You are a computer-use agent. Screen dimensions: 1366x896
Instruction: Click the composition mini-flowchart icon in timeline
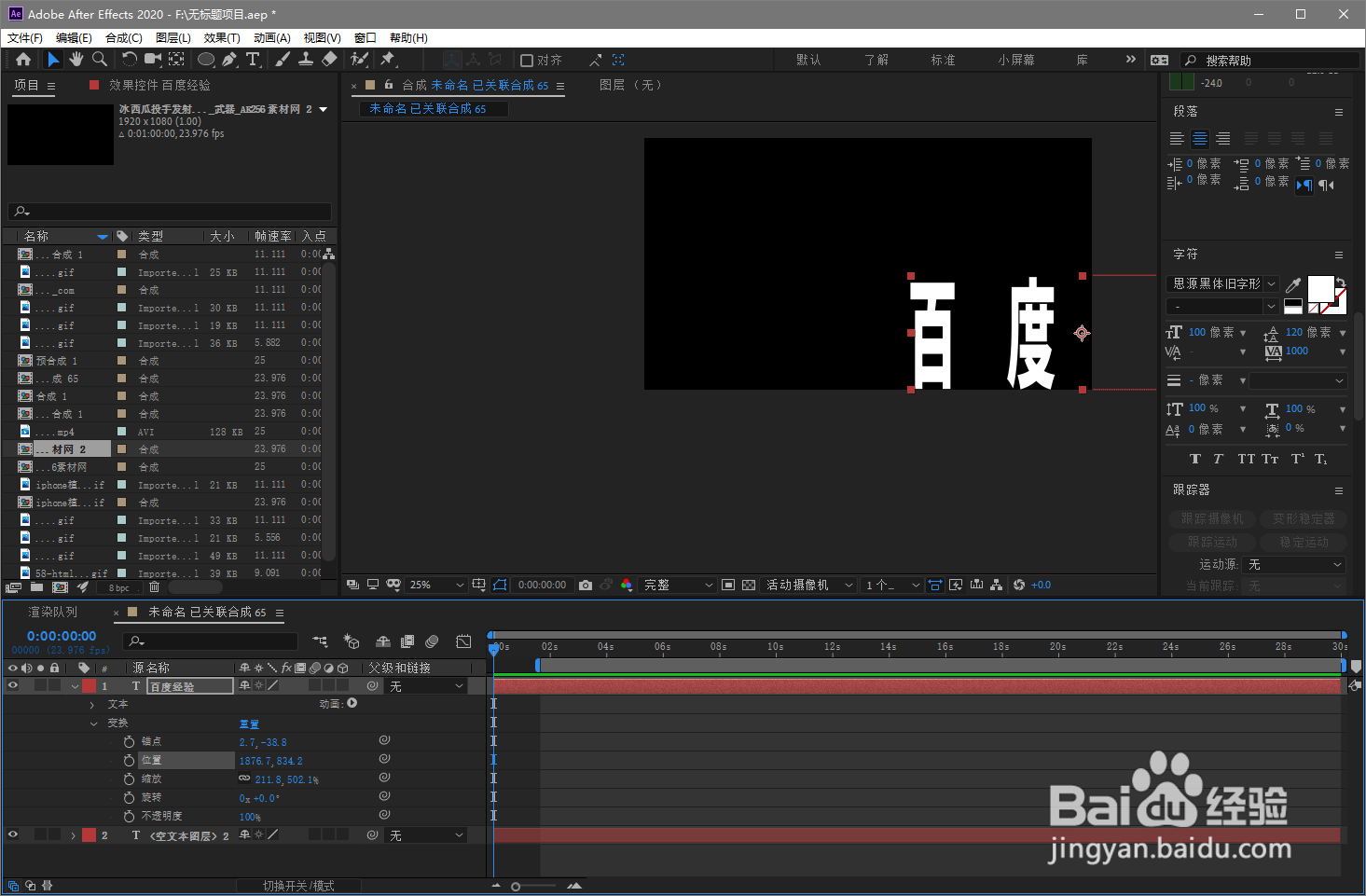(320, 641)
